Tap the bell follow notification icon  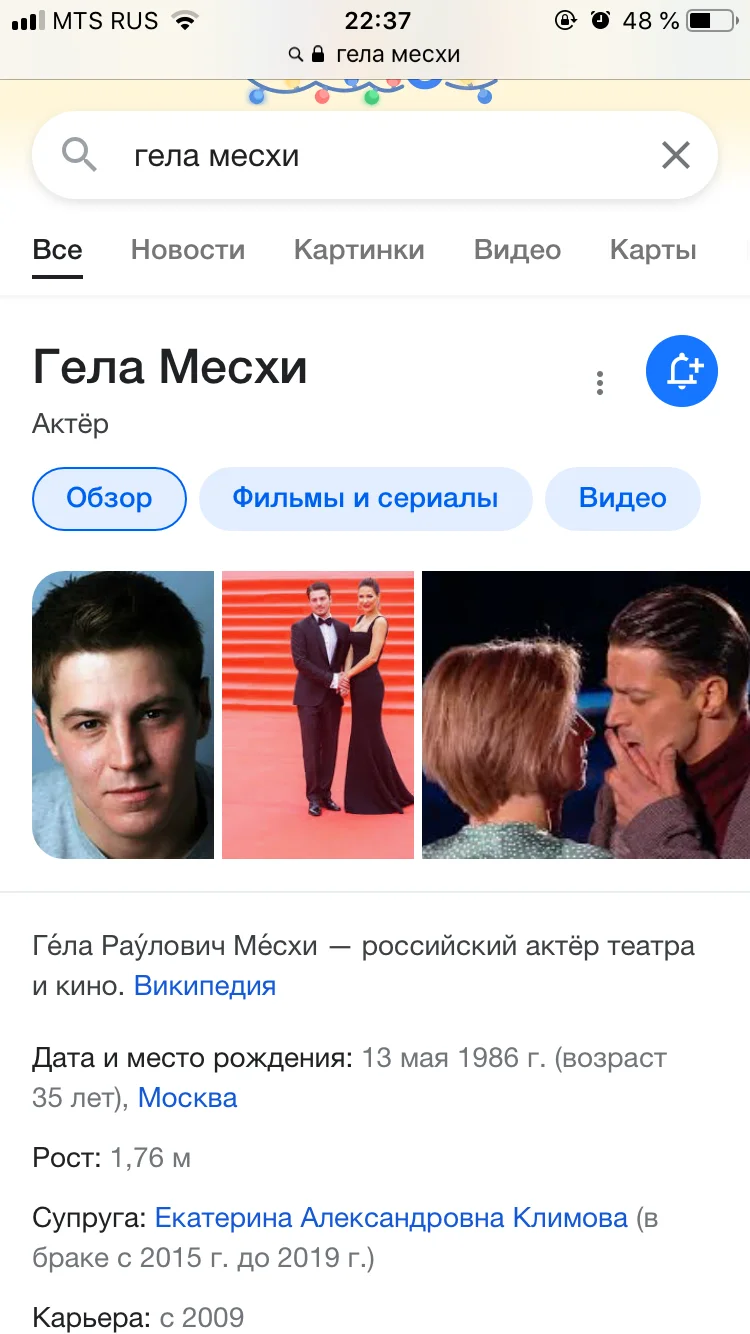[x=682, y=371]
